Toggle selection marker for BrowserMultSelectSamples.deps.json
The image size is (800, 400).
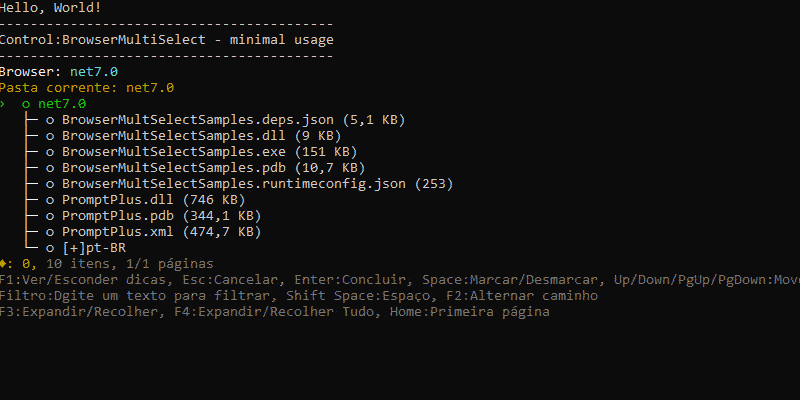(x=50, y=120)
